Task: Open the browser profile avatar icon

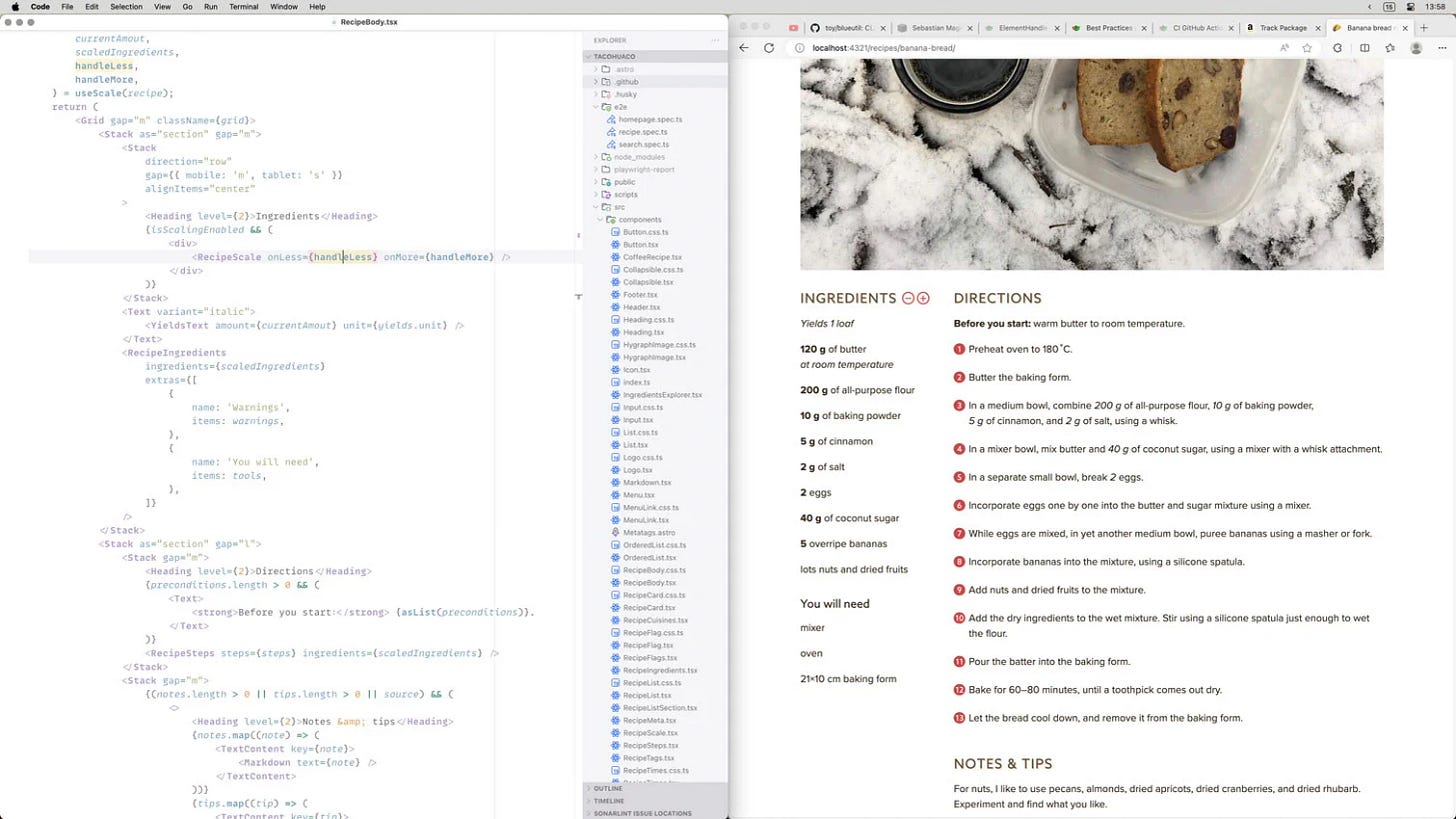Action: tap(1416, 47)
